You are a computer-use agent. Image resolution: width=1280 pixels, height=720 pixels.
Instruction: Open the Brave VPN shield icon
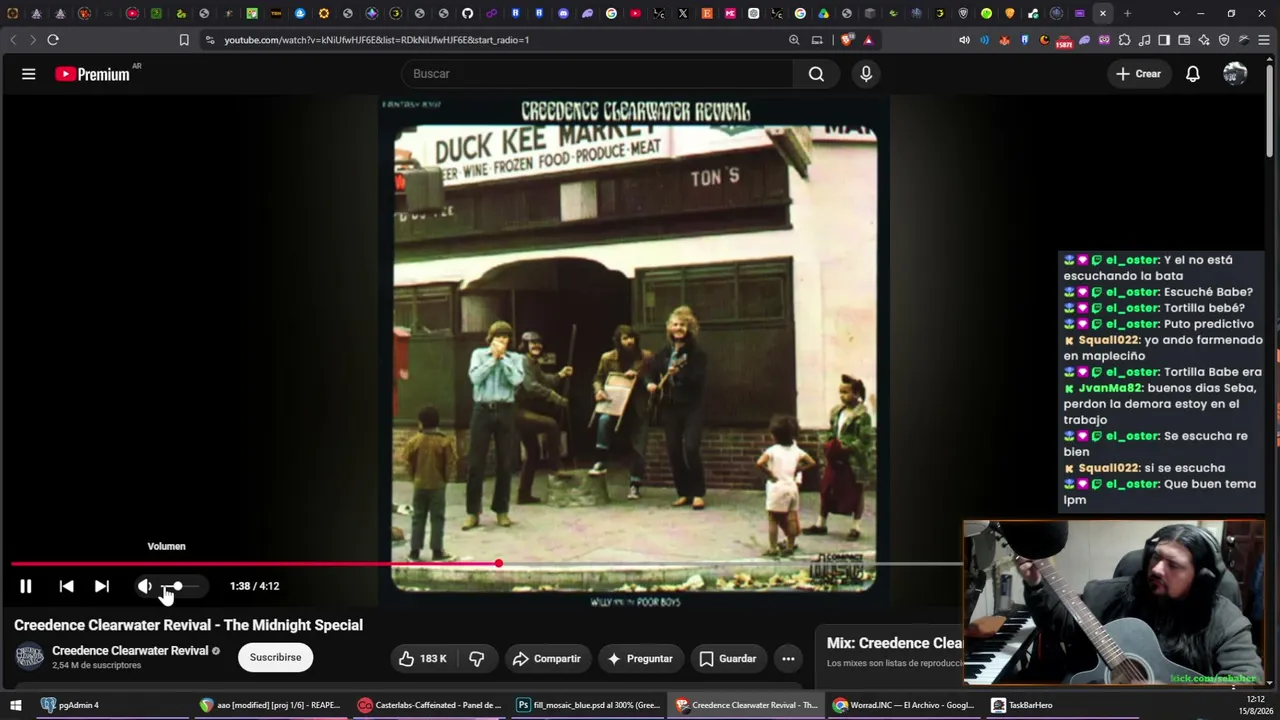click(1224, 40)
